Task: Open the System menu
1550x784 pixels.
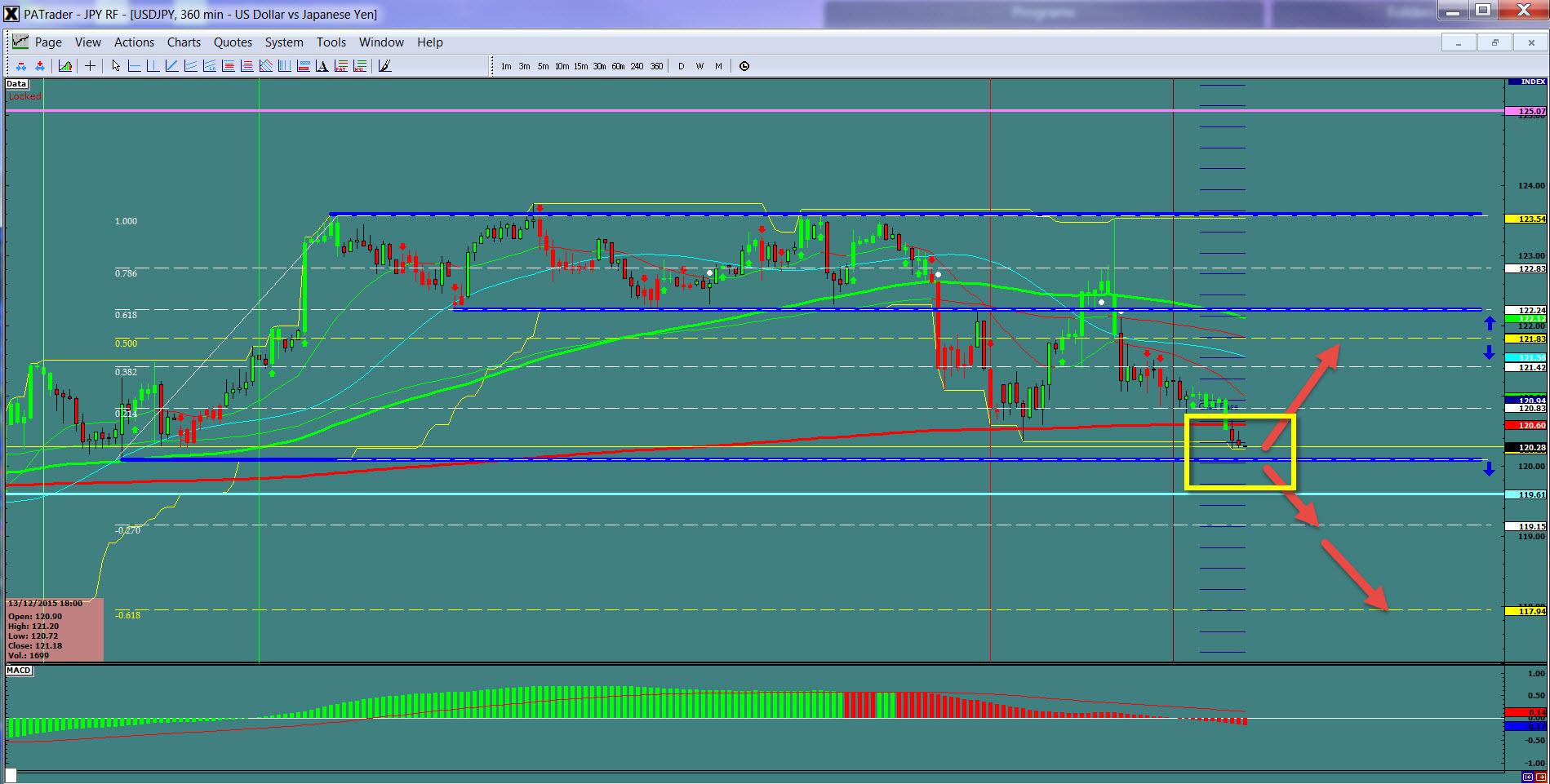Action: [284, 42]
